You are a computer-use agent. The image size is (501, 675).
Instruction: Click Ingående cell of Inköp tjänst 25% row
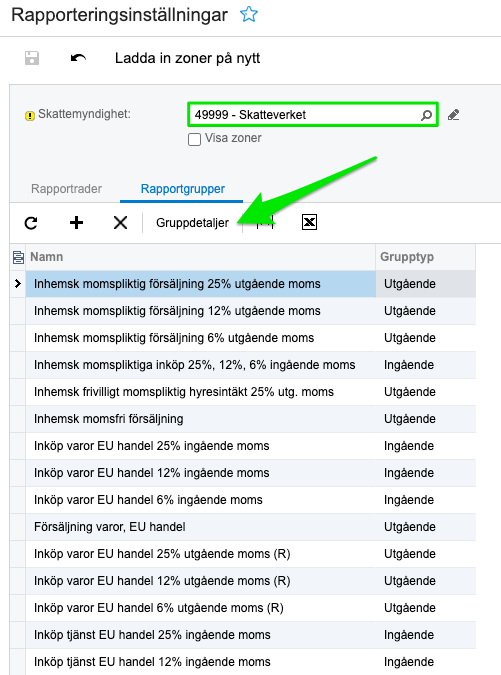coord(426,635)
